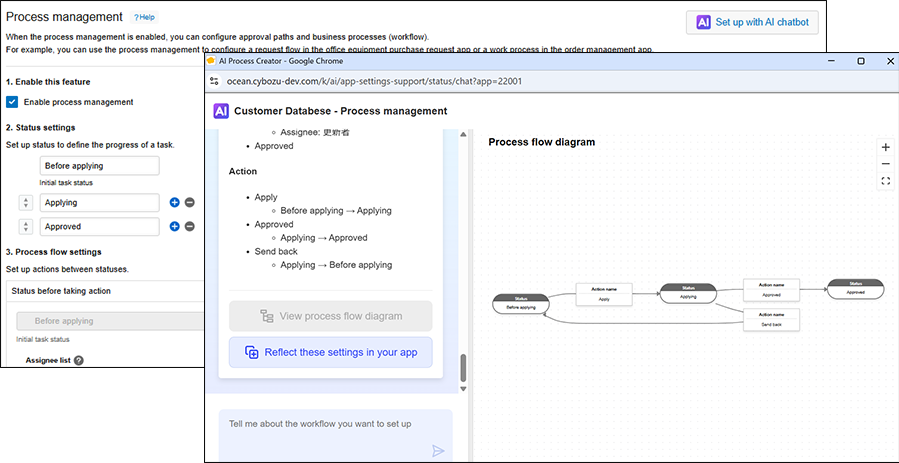Click the chat panel vertical scrollbar thumb
This screenshot has height=463, width=899.
[463, 368]
